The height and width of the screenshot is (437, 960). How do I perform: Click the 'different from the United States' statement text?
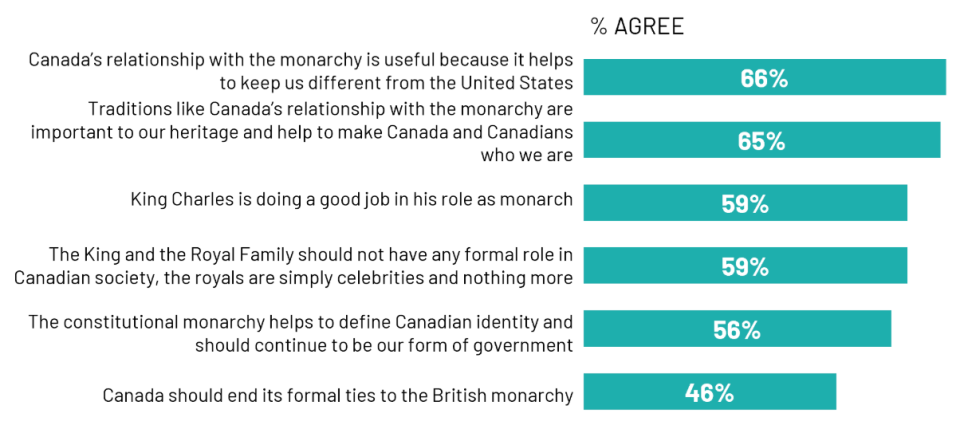[301, 71]
